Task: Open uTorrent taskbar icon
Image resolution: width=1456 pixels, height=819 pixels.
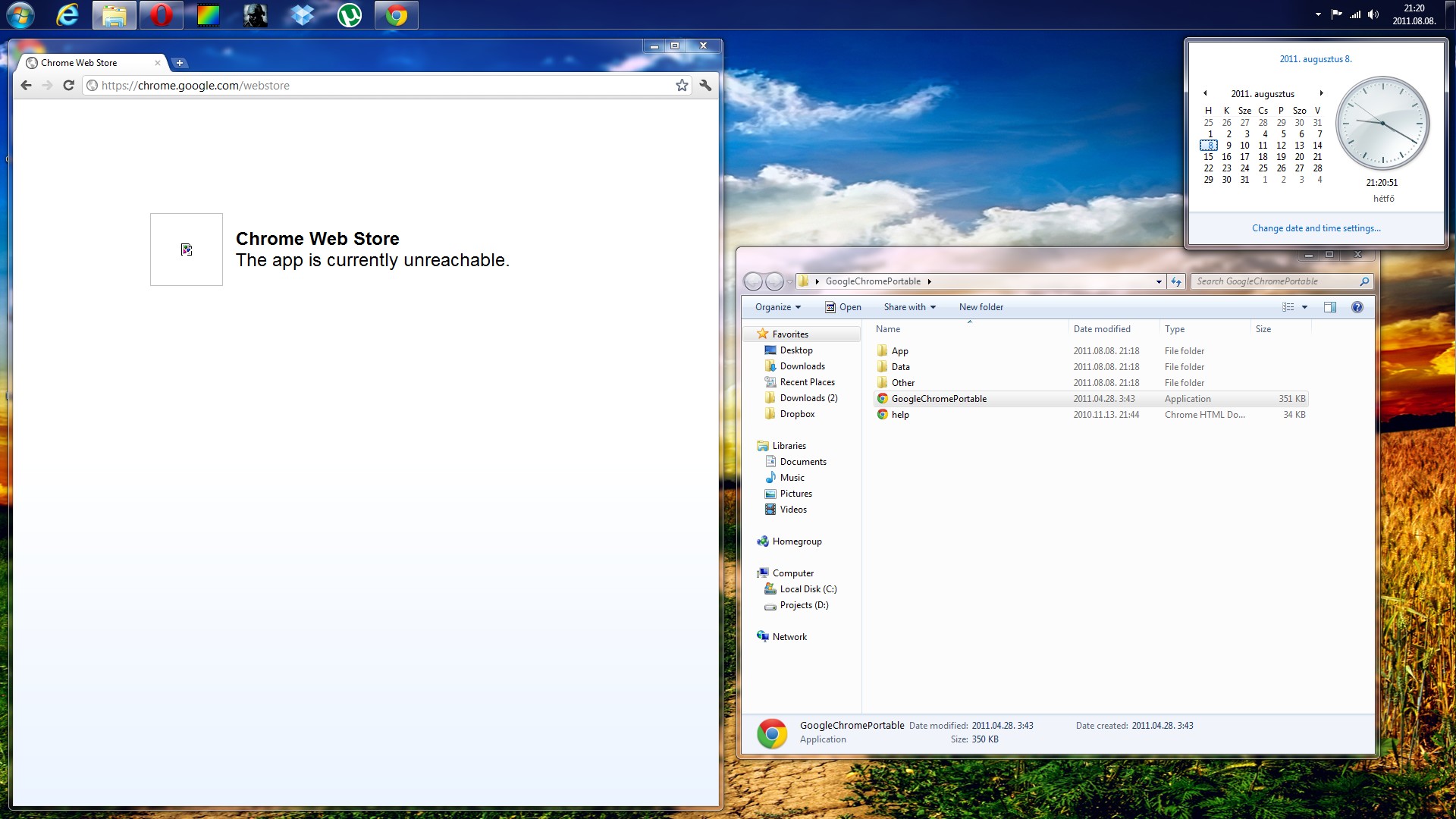Action: click(350, 15)
